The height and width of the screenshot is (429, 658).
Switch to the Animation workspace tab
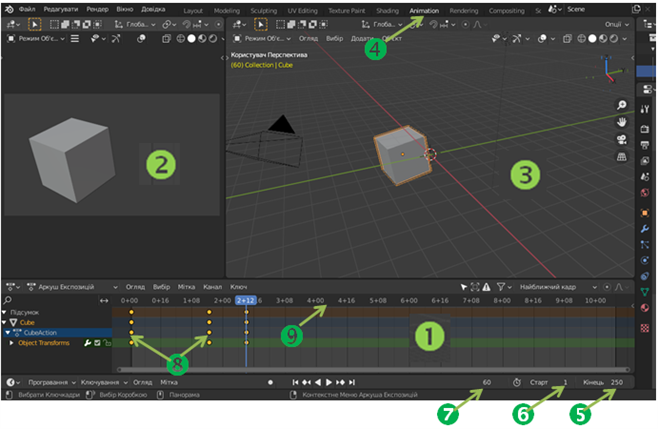tap(424, 10)
